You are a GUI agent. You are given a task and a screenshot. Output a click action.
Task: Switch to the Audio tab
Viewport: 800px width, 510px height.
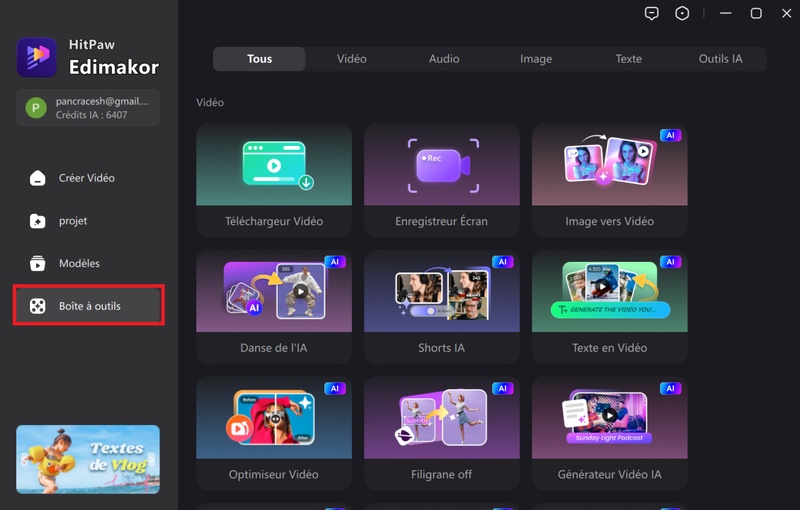point(444,59)
